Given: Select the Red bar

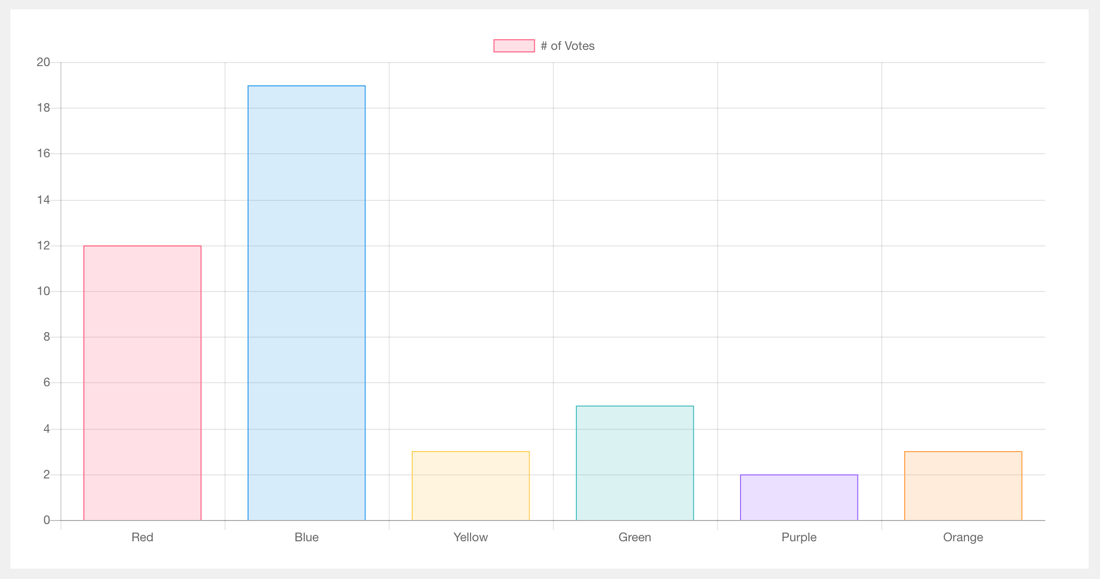Looking at the screenshot, I should tap(142, 380).
